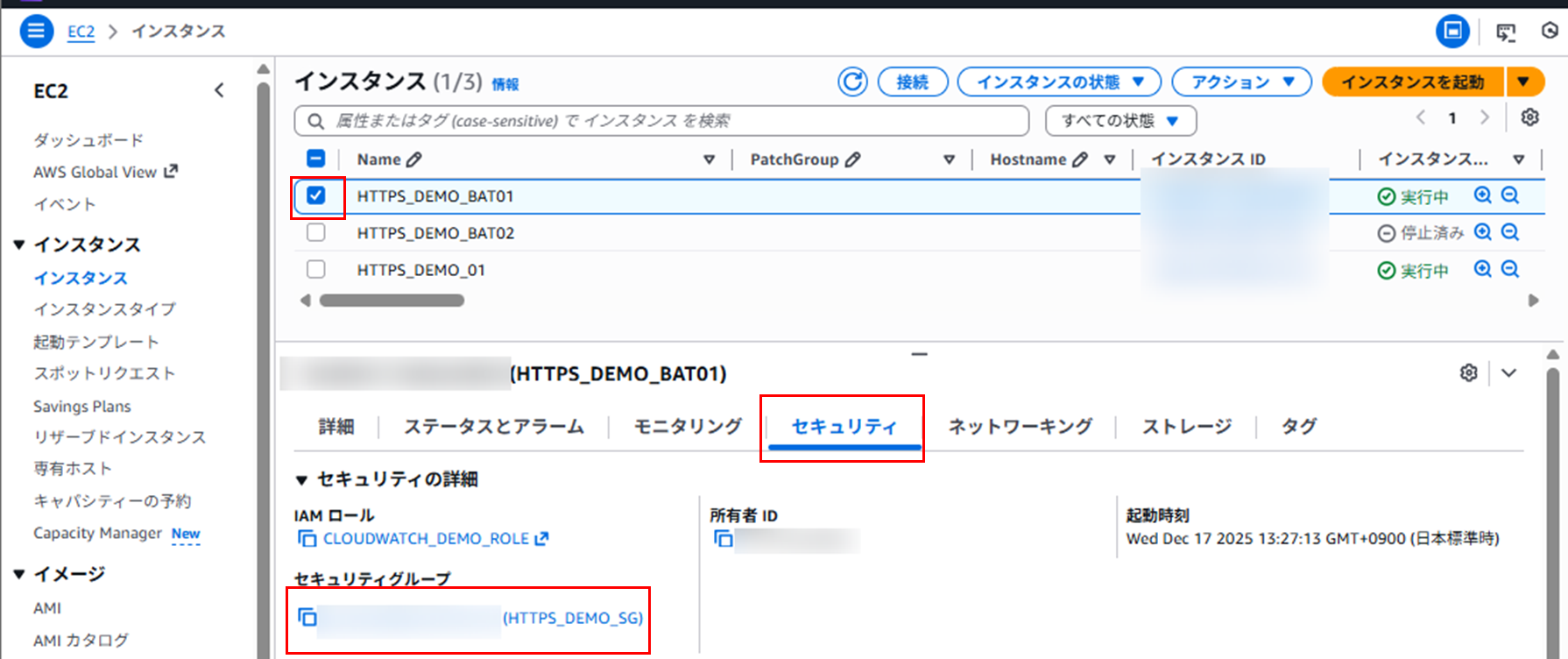
Task: Click the minimize details pane dash handle
Action: pyautogui.click(x=919, y=354)
